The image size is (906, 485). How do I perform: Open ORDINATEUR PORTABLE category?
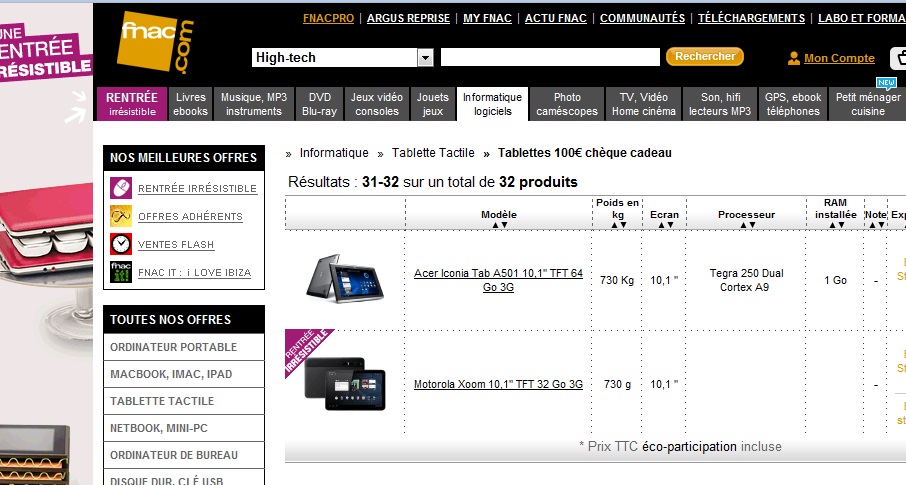pos(184,347)
